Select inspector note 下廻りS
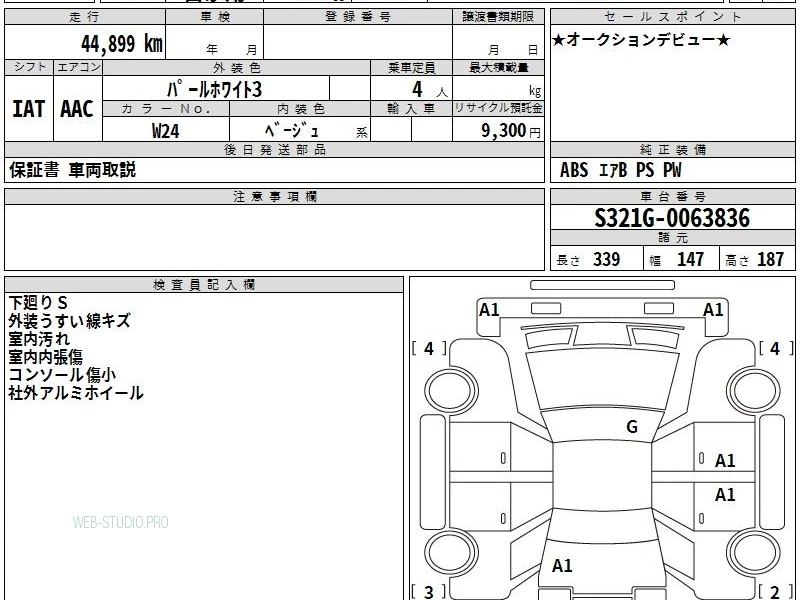Image resolution: width=800 pixels, height=600 pixels. click(x=38, y=303)
